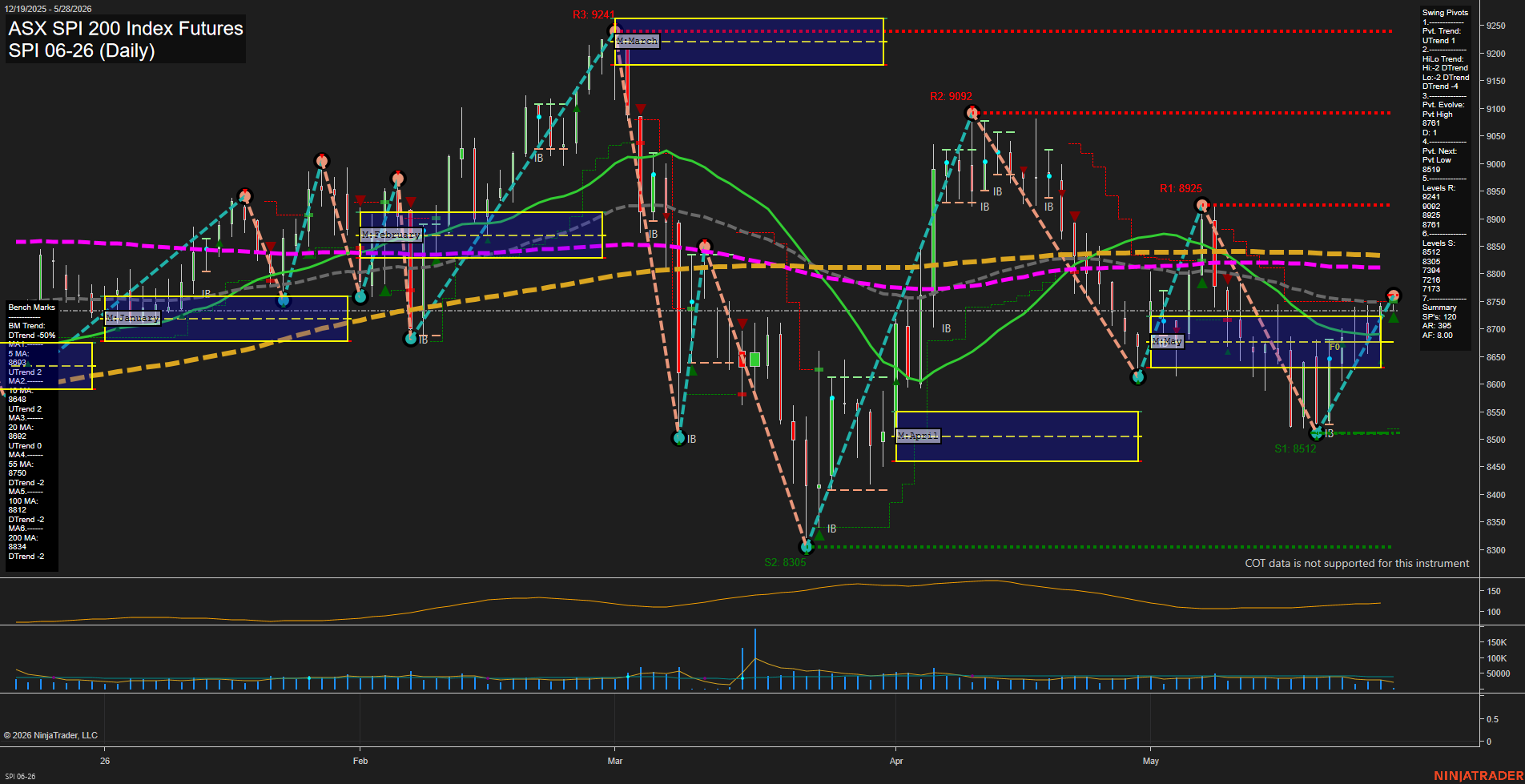The width and height of the screenshot is (1525, 784).
Task: Select the 8500 price on the price axis
Action: click(x=1496, y=440)
